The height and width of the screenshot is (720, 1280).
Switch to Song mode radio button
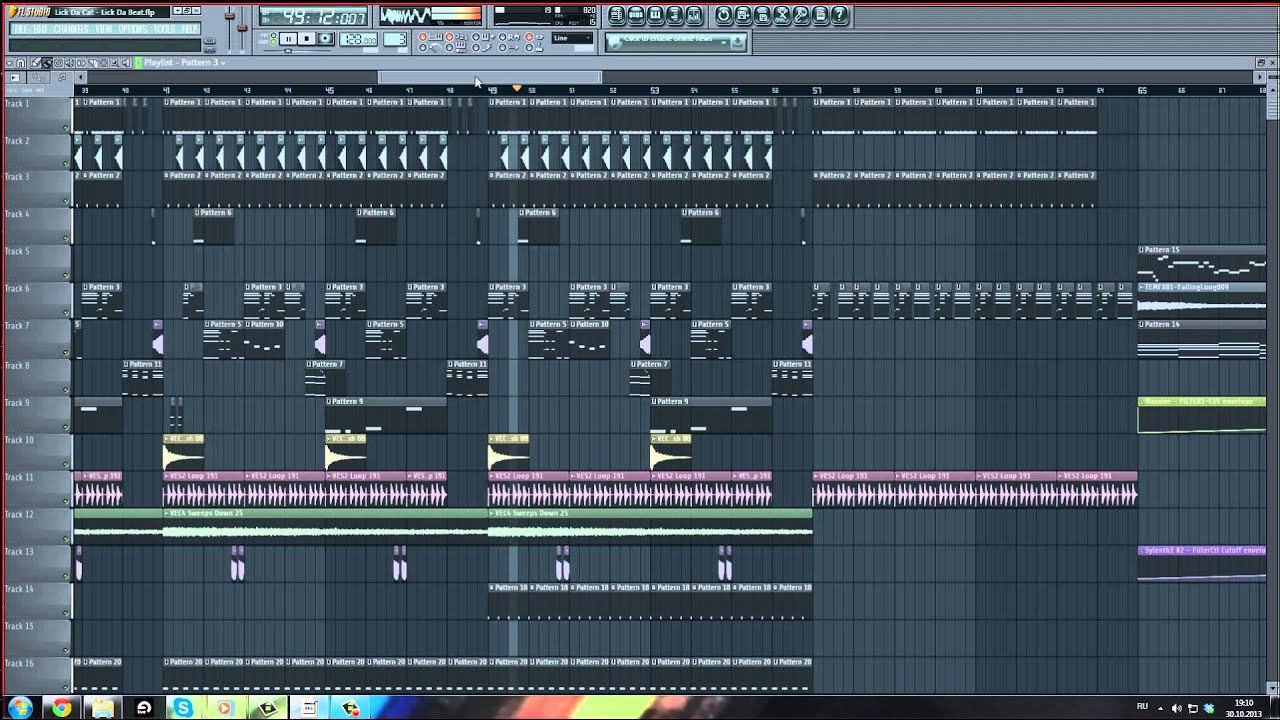coord(273,42)
